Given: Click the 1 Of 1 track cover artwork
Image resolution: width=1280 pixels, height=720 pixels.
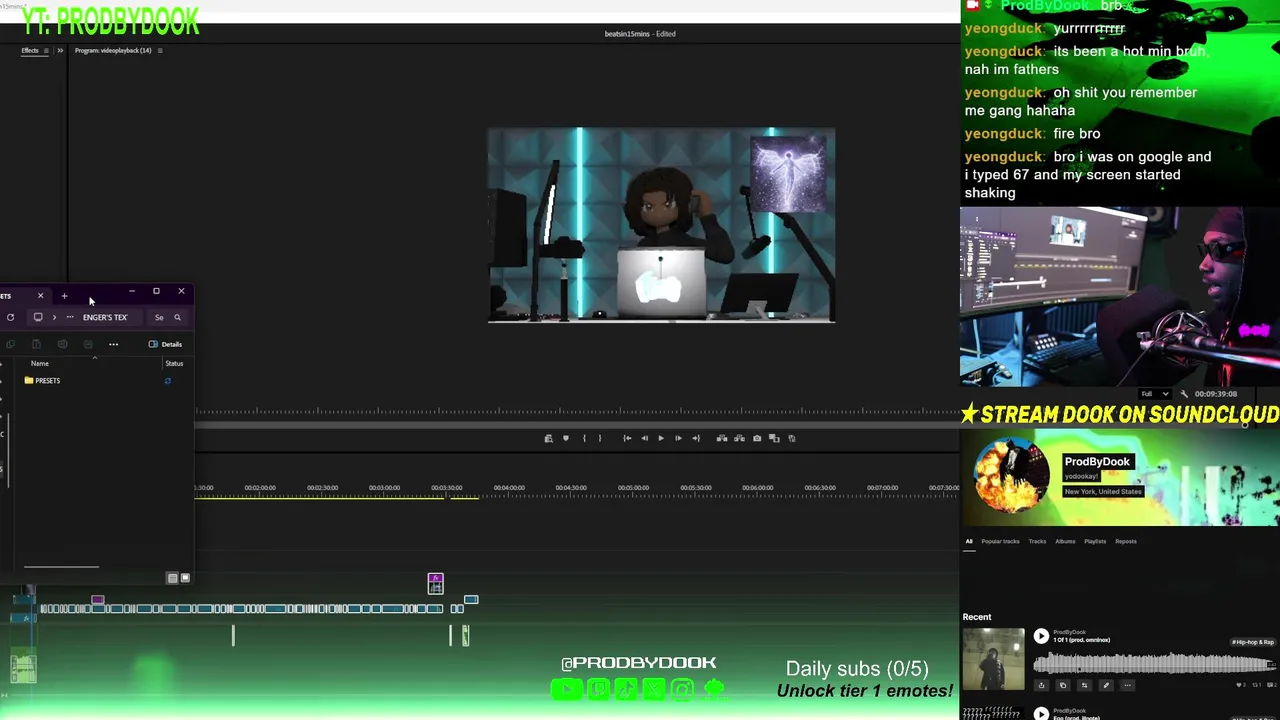Looking at the screenshot, I should tap(994, 659).
